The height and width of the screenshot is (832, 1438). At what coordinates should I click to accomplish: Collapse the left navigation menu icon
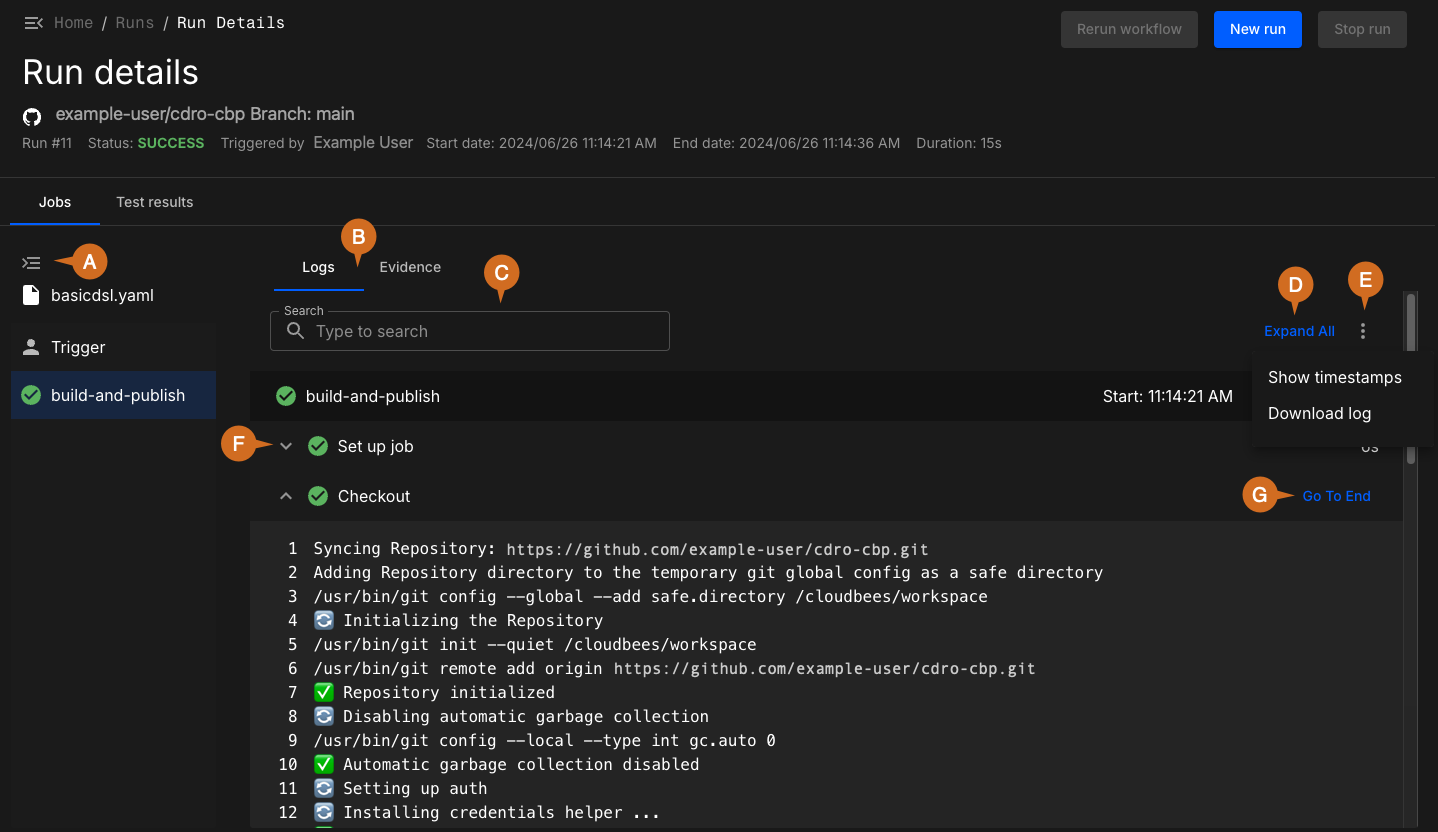click(x=33, y=23)
